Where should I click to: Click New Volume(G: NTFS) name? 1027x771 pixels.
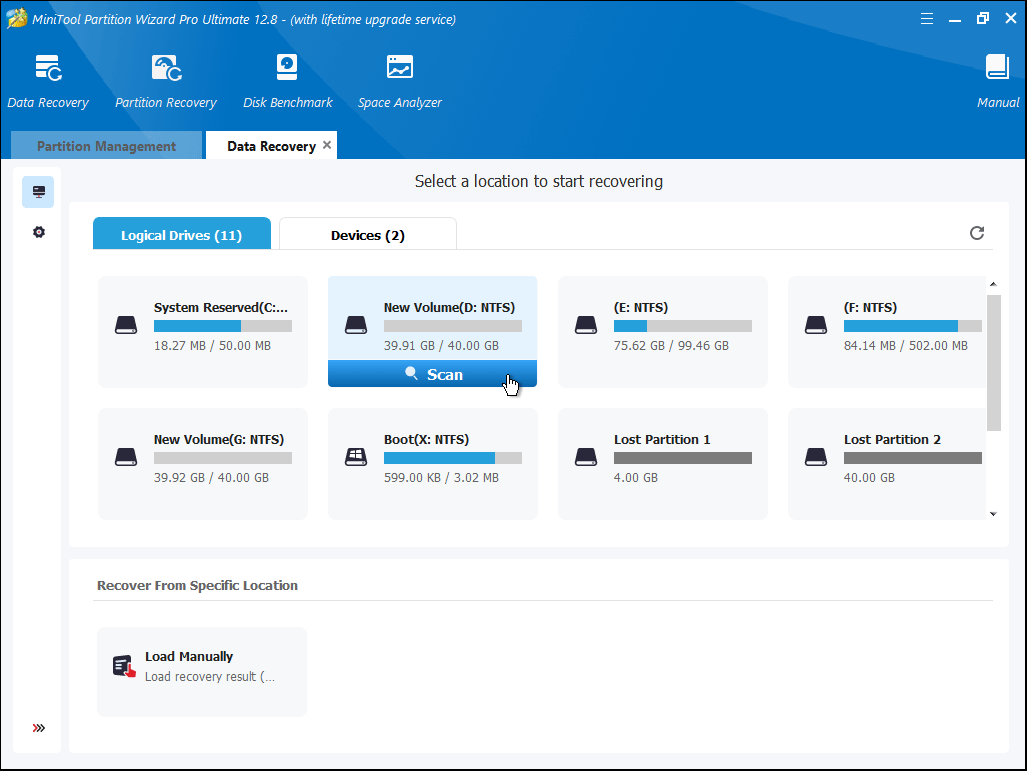(x=219, y=440)
